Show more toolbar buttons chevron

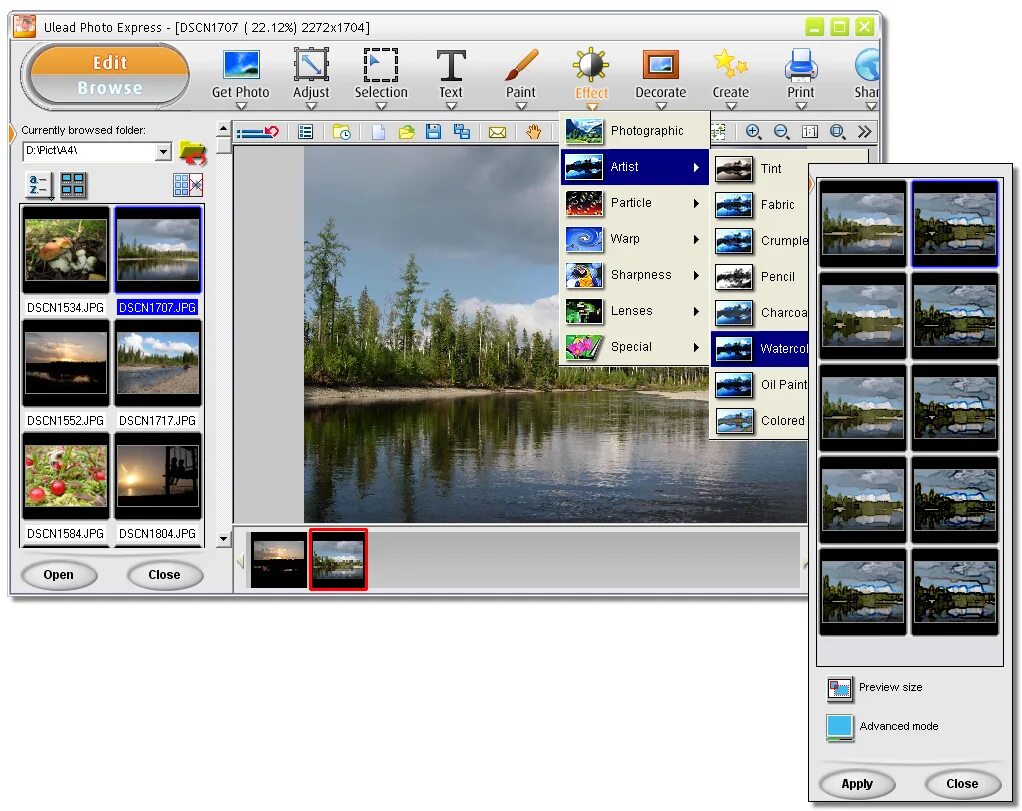[x=865, y=132]
